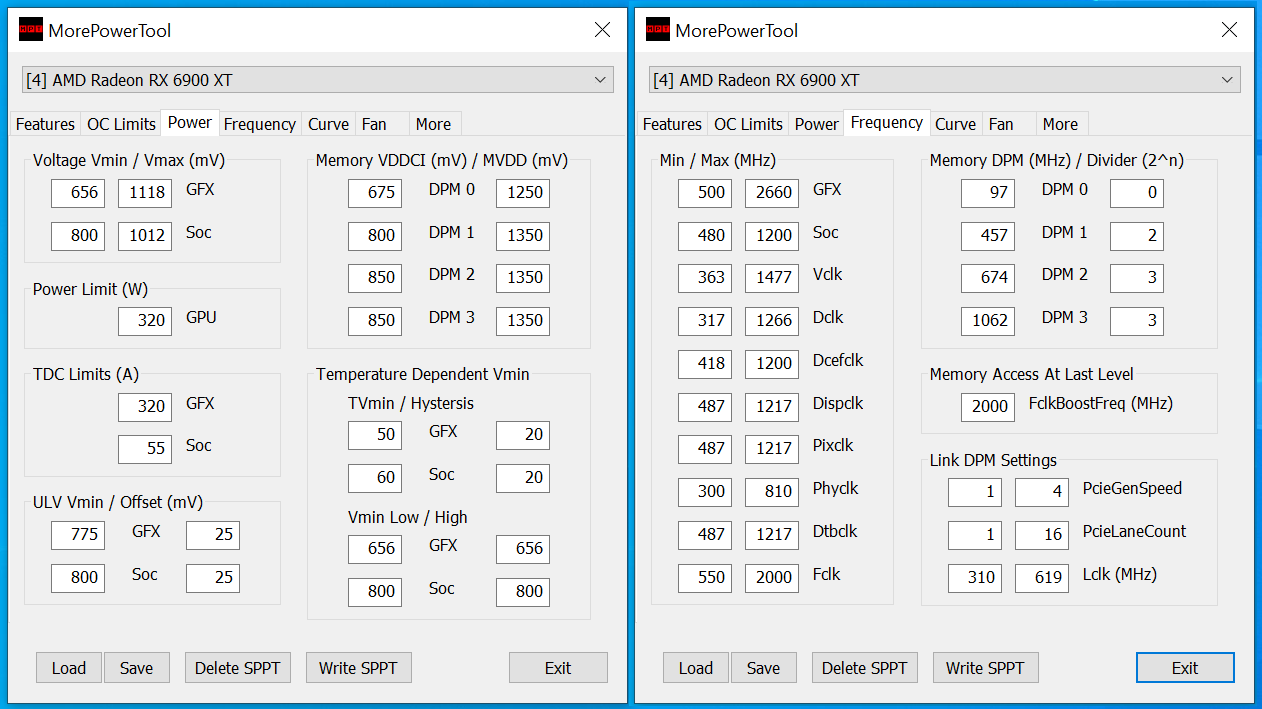
Task: Click Exit button in Frequency window
Action: 1185,668
